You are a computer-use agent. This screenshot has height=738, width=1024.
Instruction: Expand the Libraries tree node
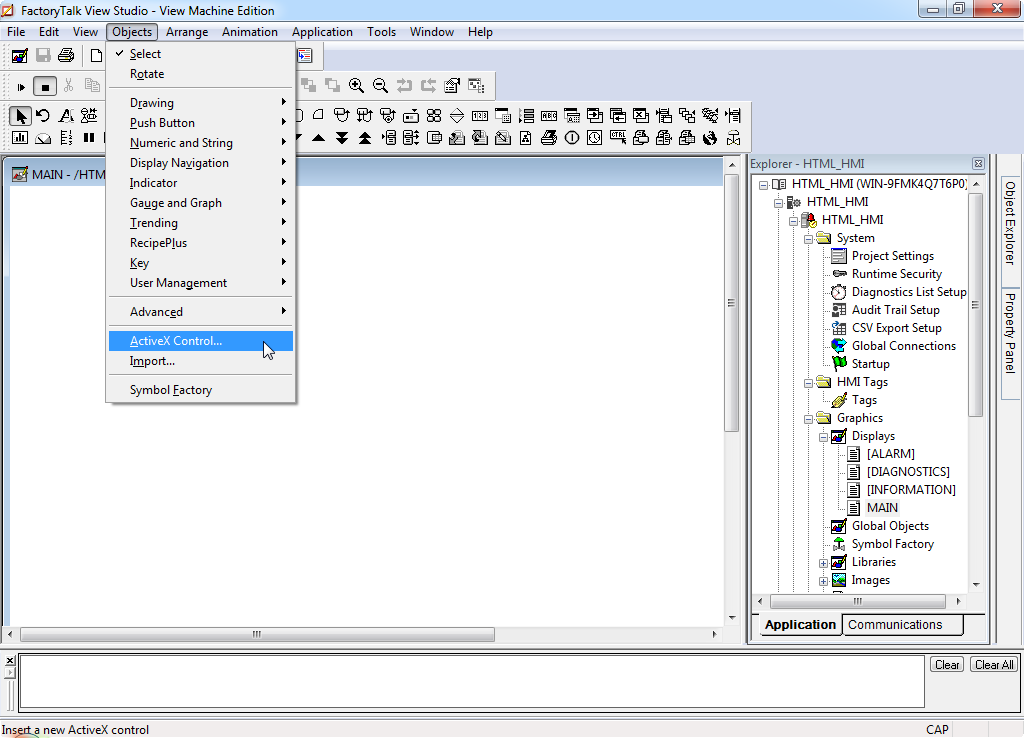tap(824, 563)
